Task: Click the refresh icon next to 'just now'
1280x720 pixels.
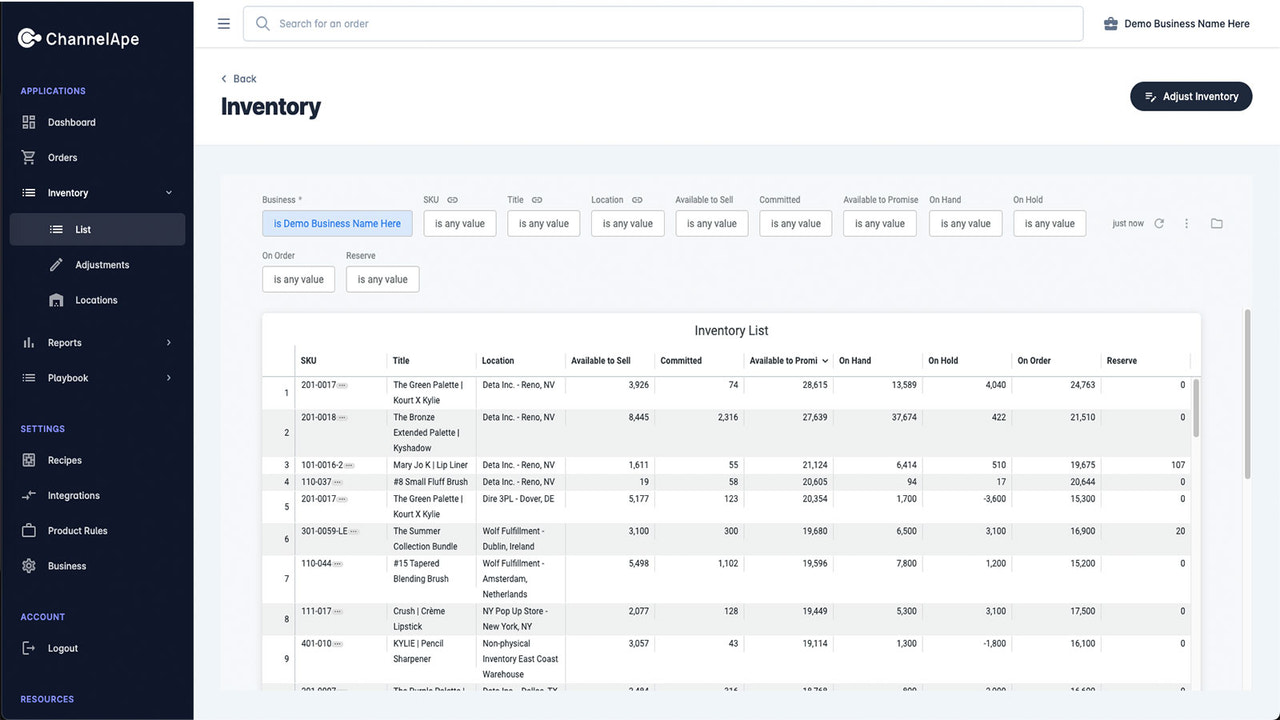Action: (1159, 223)
